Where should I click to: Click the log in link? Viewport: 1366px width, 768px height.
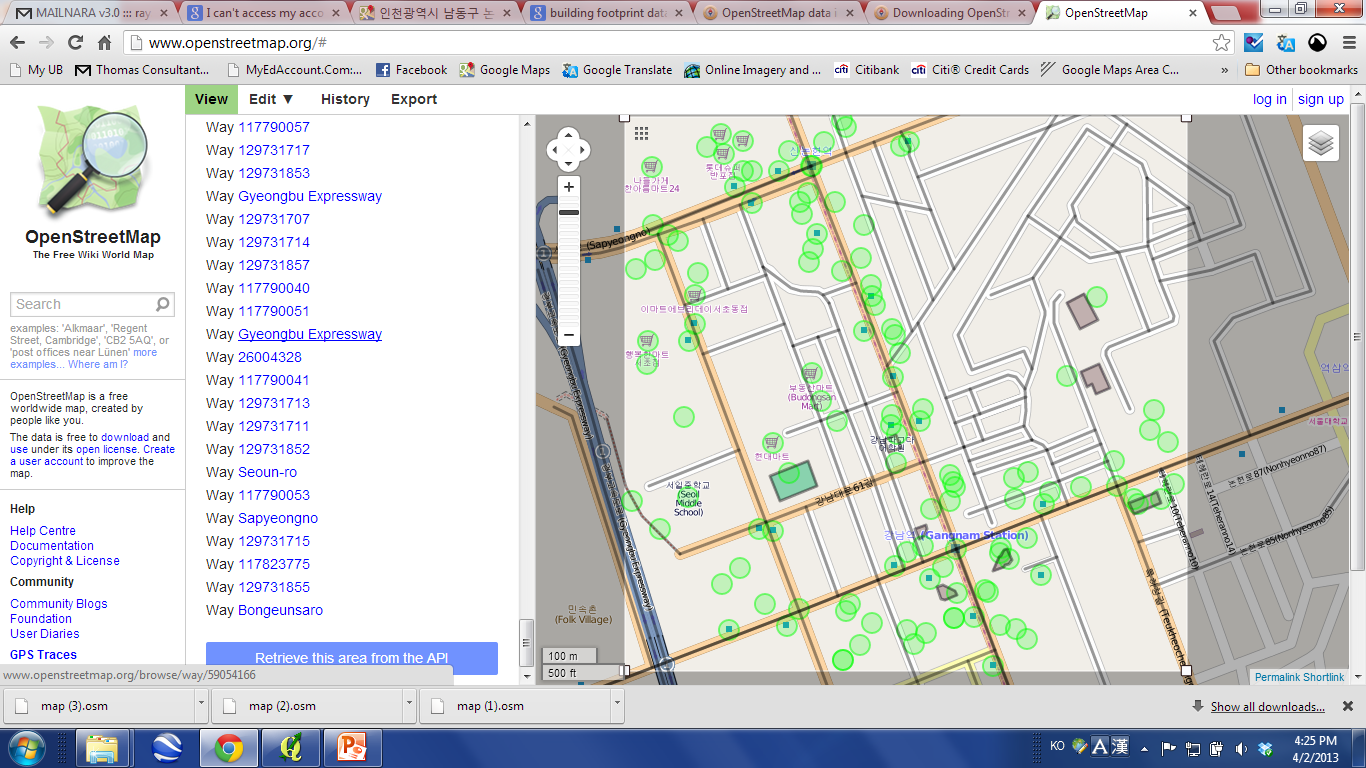click(1270, 99)
